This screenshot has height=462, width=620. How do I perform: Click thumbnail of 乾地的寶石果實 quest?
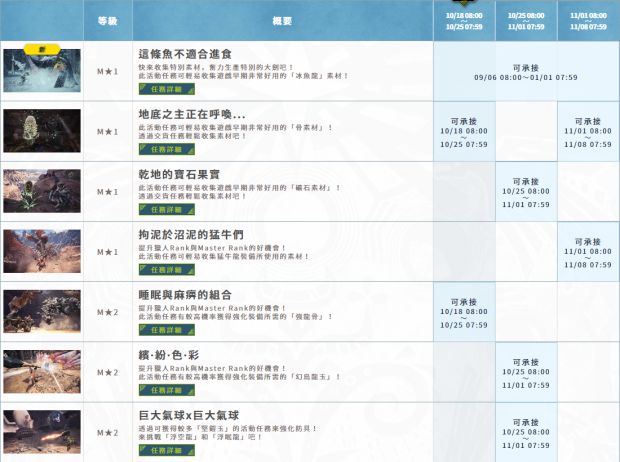pyautogui.click(x=42, y=191)
